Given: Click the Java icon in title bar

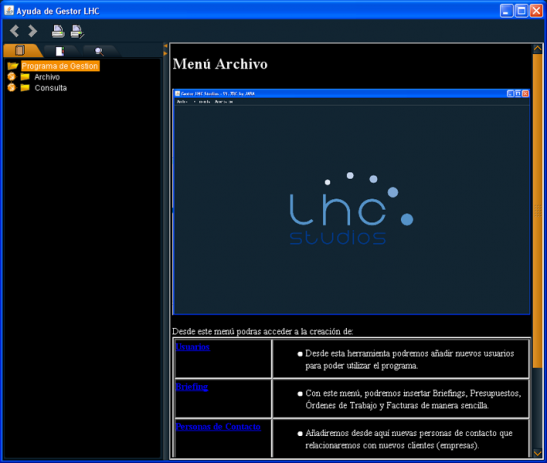Looking at the screenshot, I should pos(9,10).
